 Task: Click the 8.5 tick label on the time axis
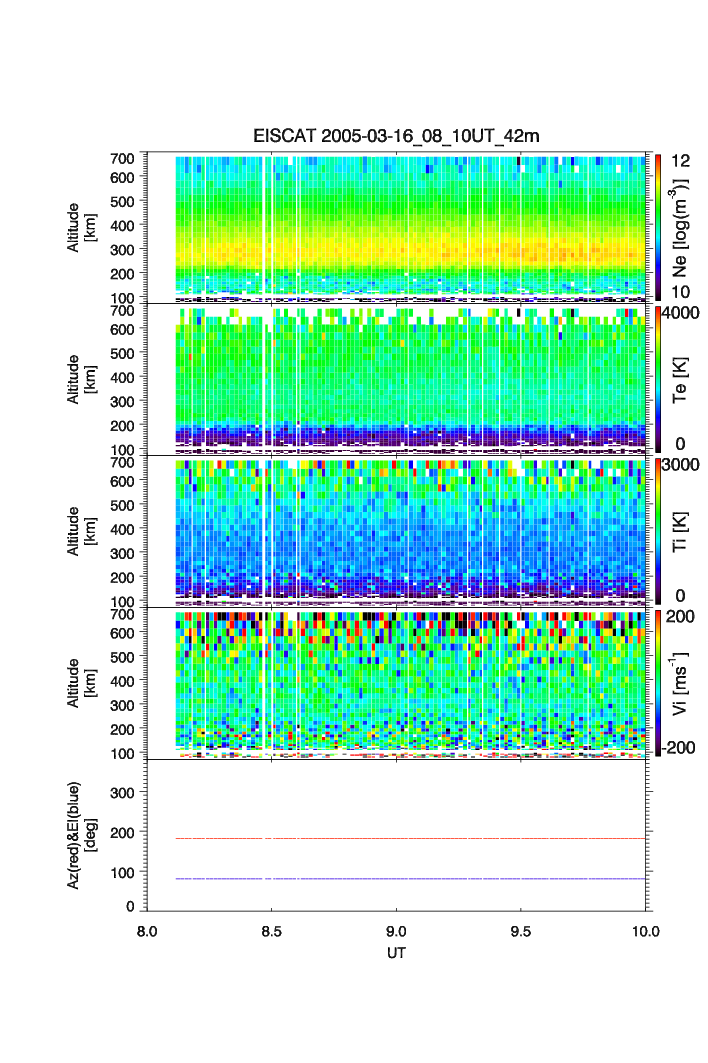pos(272,930)
